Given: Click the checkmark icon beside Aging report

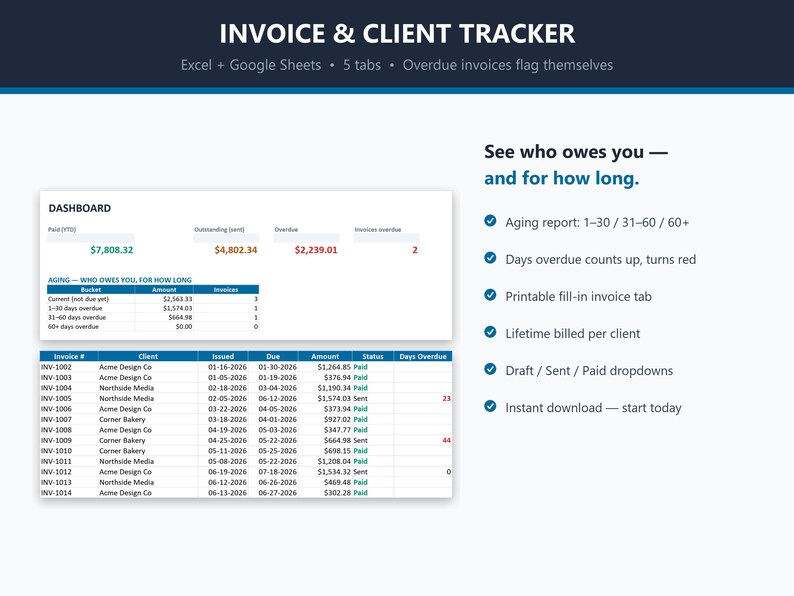Looking at the screenshot, I should point(490,221).
